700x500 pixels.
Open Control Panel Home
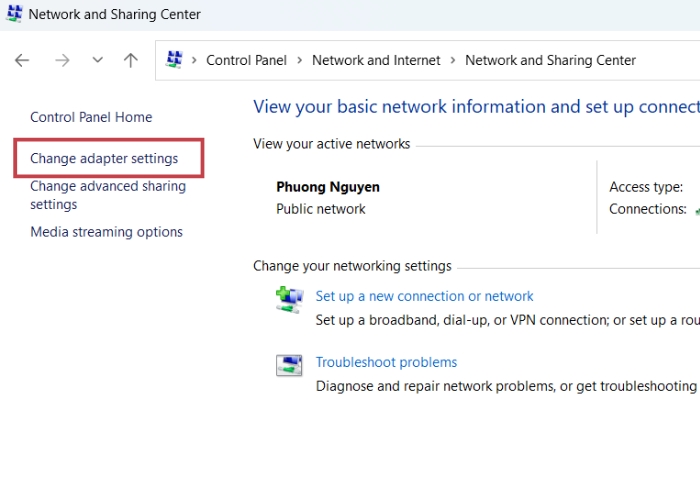91,117
